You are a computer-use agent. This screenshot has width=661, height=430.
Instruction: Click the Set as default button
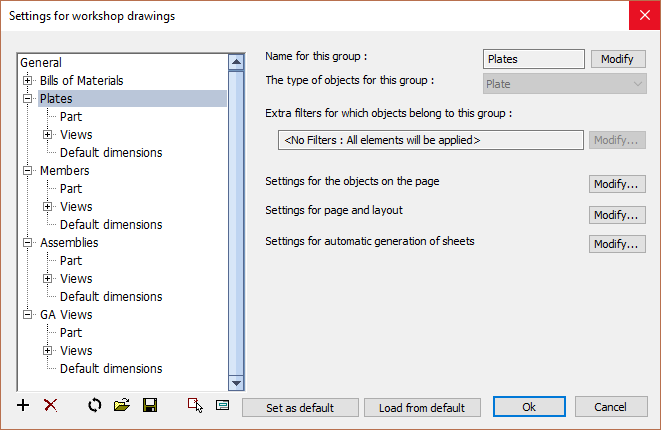click(x=300, y=408)
